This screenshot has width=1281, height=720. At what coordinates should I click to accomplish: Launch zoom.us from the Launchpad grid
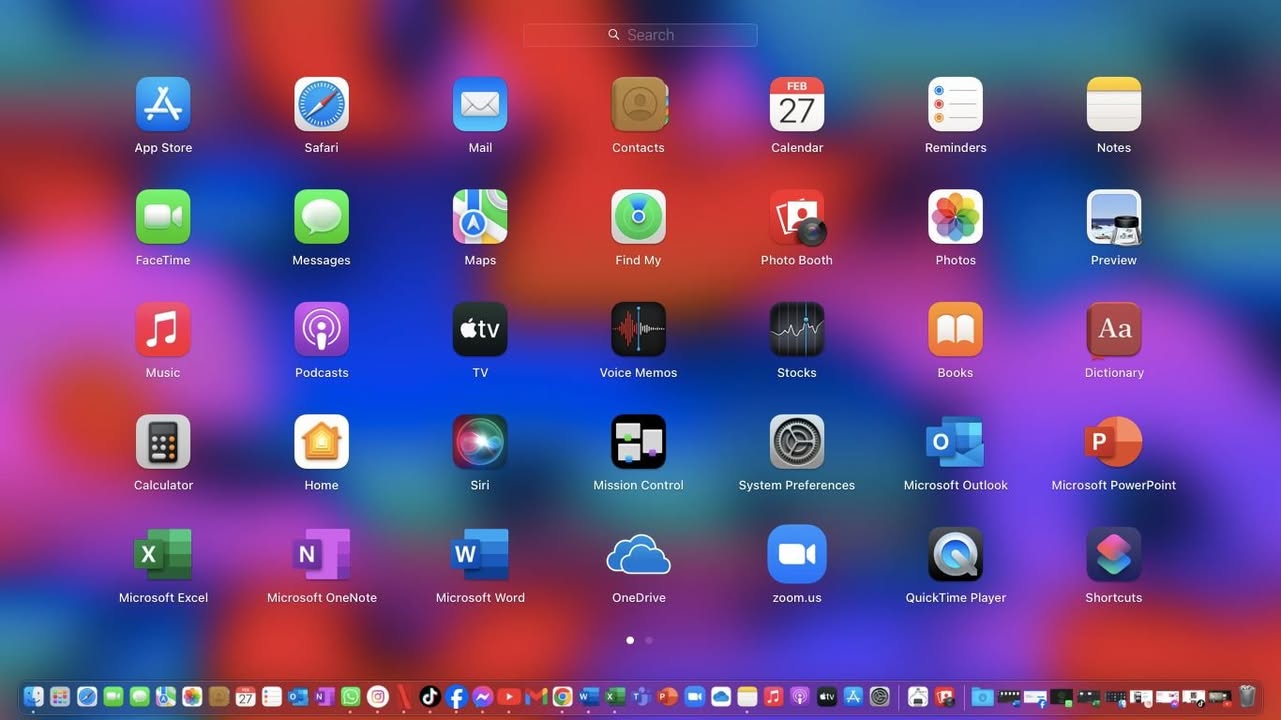[797, 554]
